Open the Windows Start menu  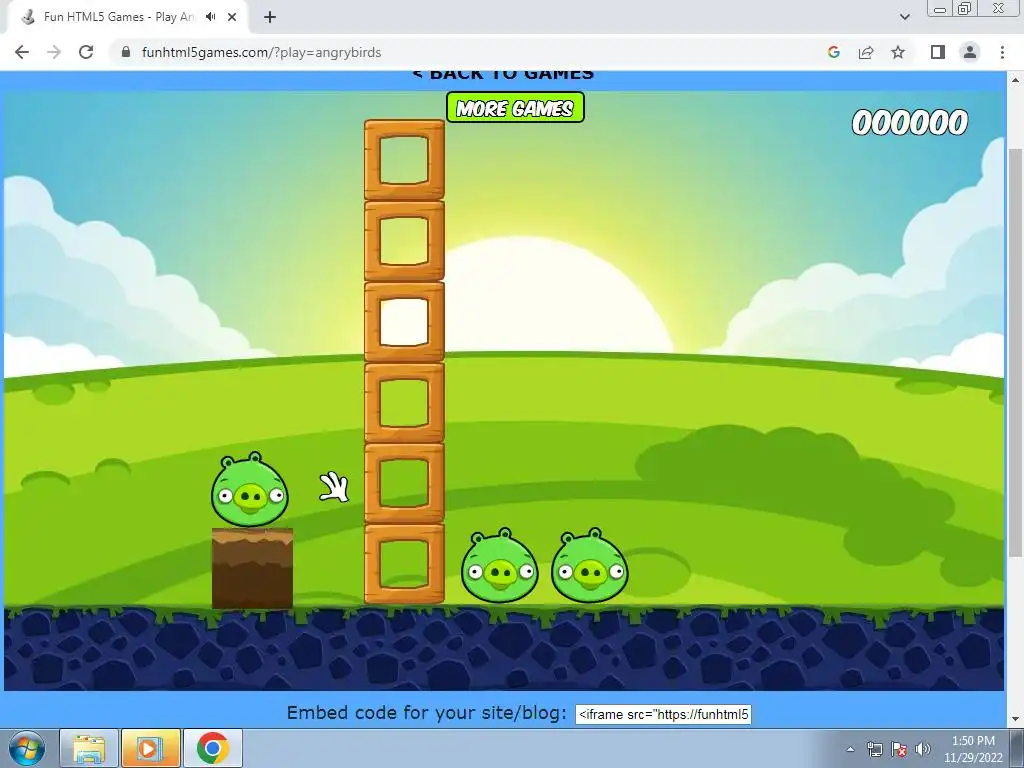pos(27,748)
